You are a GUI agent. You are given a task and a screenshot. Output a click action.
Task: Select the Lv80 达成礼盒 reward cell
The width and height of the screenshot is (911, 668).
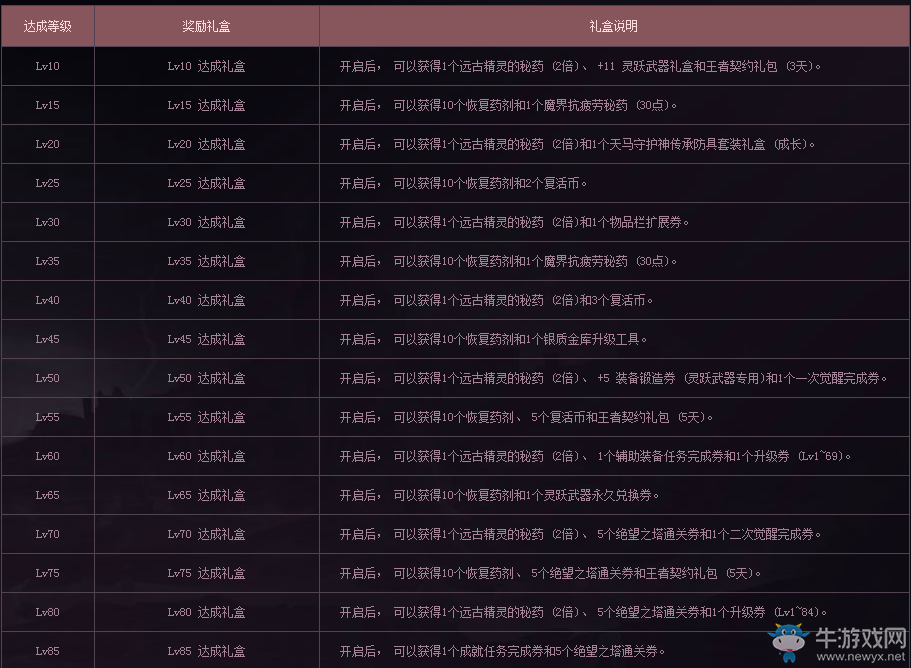[205, 612]
